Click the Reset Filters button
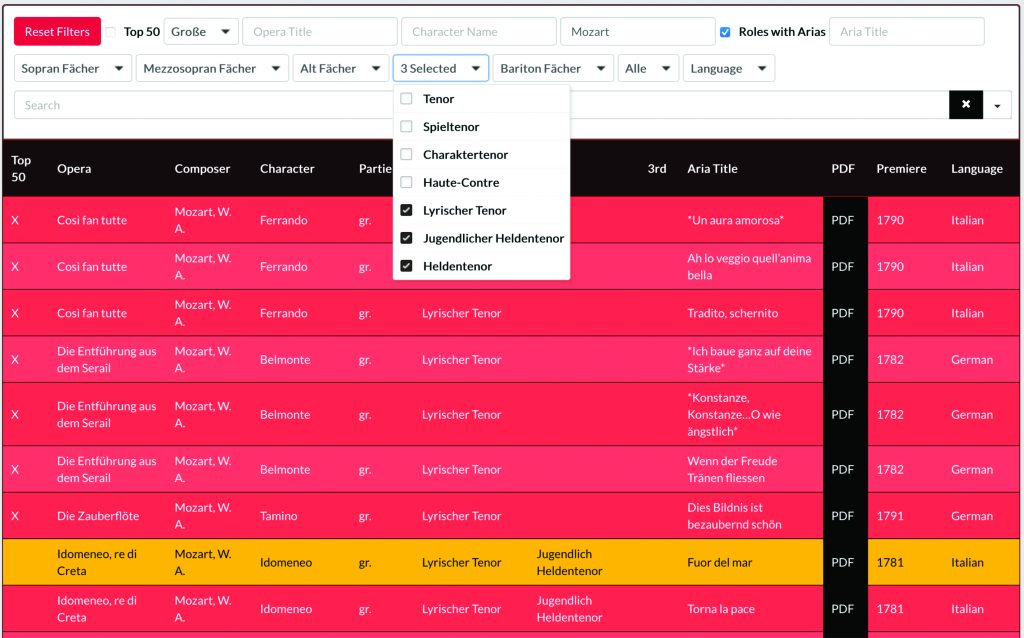 click(57, 31)
